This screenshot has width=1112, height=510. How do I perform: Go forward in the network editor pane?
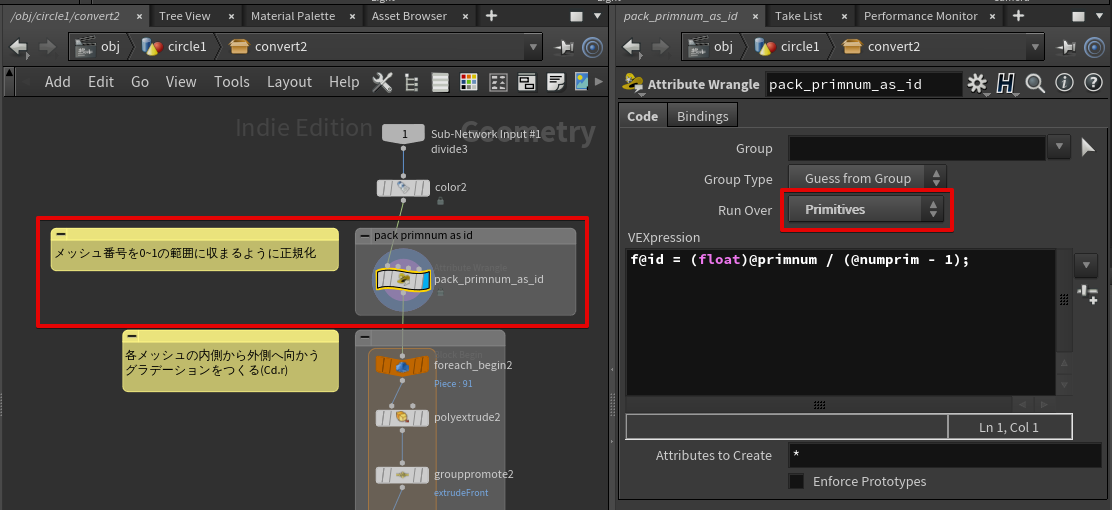[47, 48]
